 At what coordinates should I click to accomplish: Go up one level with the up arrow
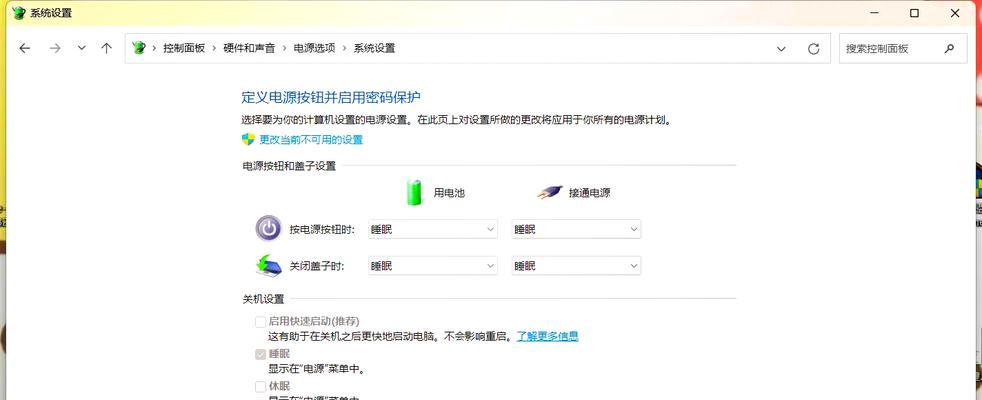(x=106, y=48)
